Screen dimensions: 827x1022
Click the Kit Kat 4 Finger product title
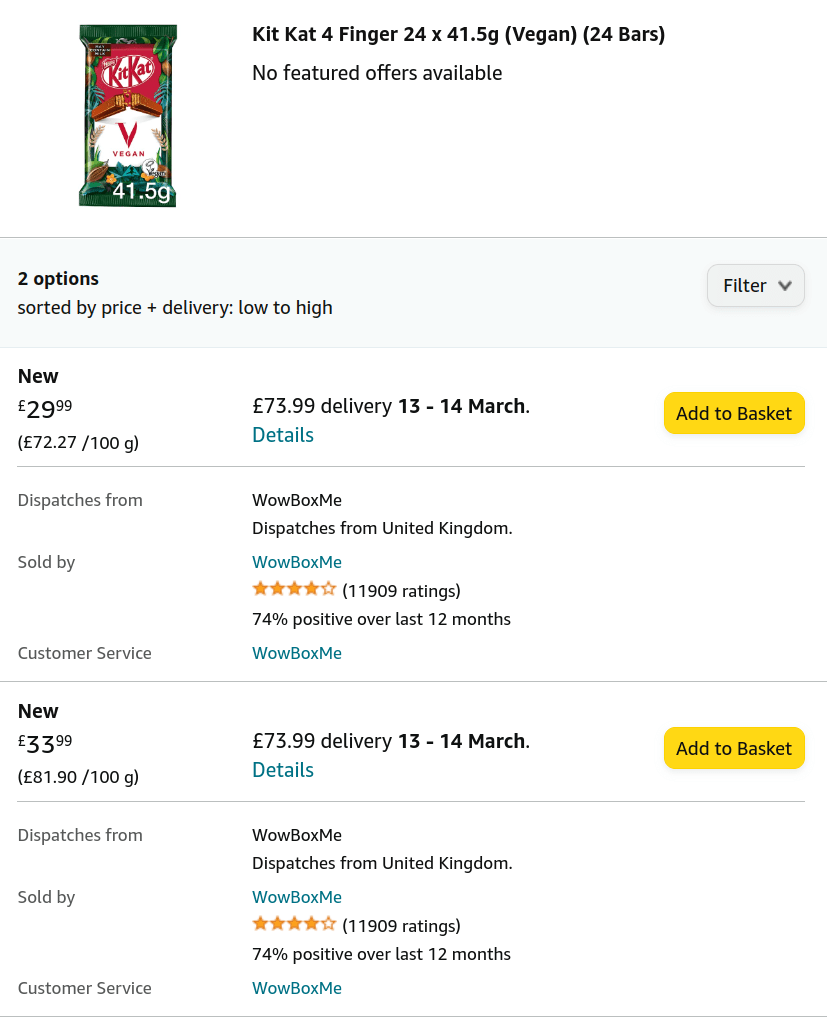458,35
